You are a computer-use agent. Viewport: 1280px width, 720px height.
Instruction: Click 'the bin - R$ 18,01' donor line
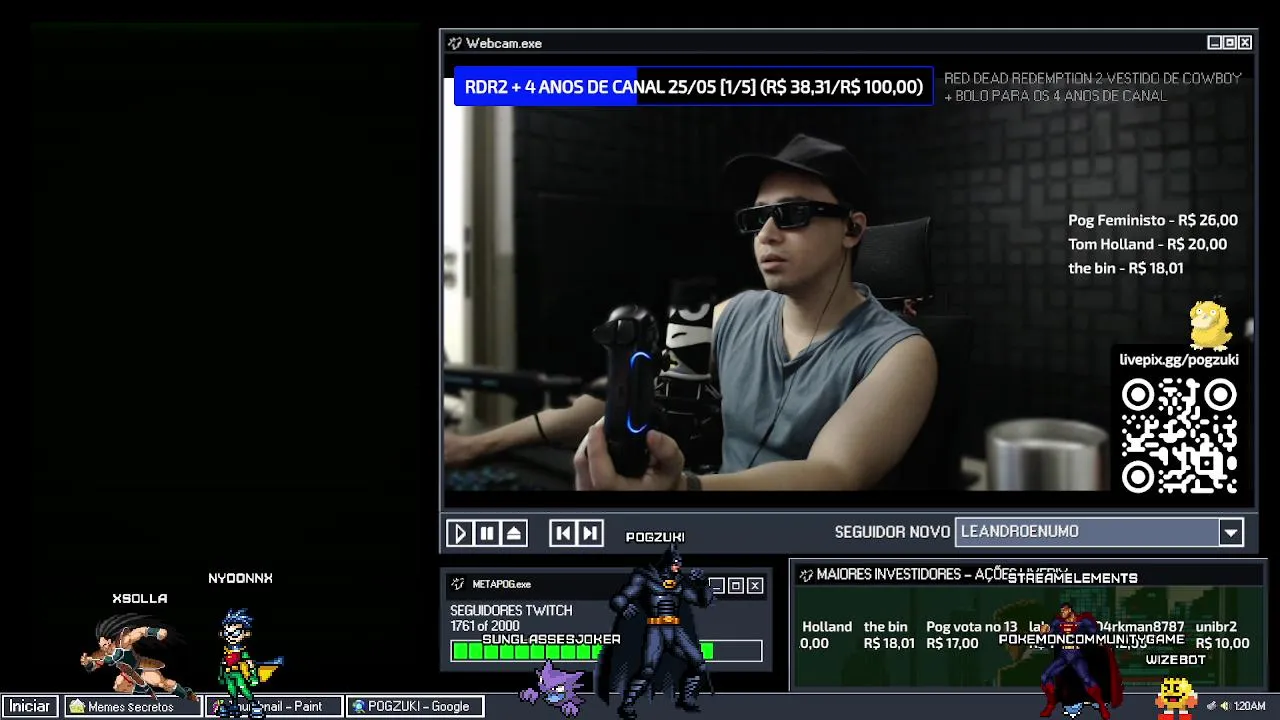[x=1126, y=268]
